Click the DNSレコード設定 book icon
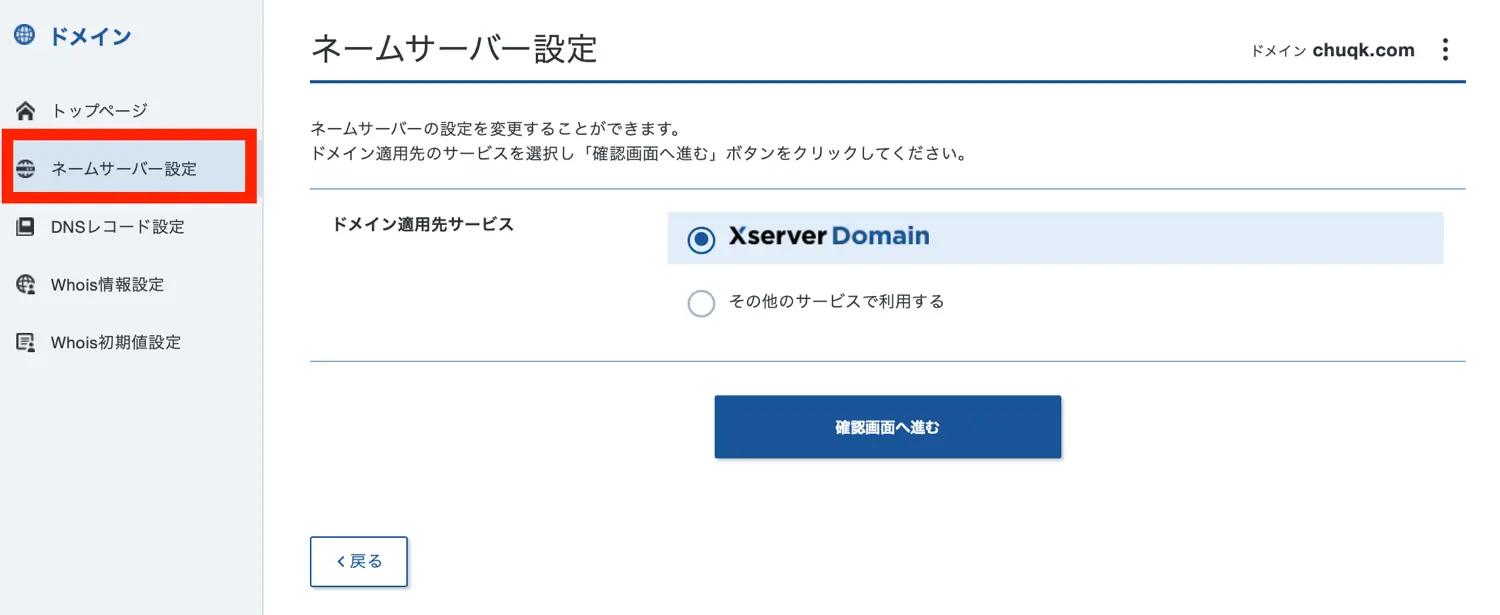The height and width of the screenshot is (615, 1500). pyautogui.click(x=25, y=227)
